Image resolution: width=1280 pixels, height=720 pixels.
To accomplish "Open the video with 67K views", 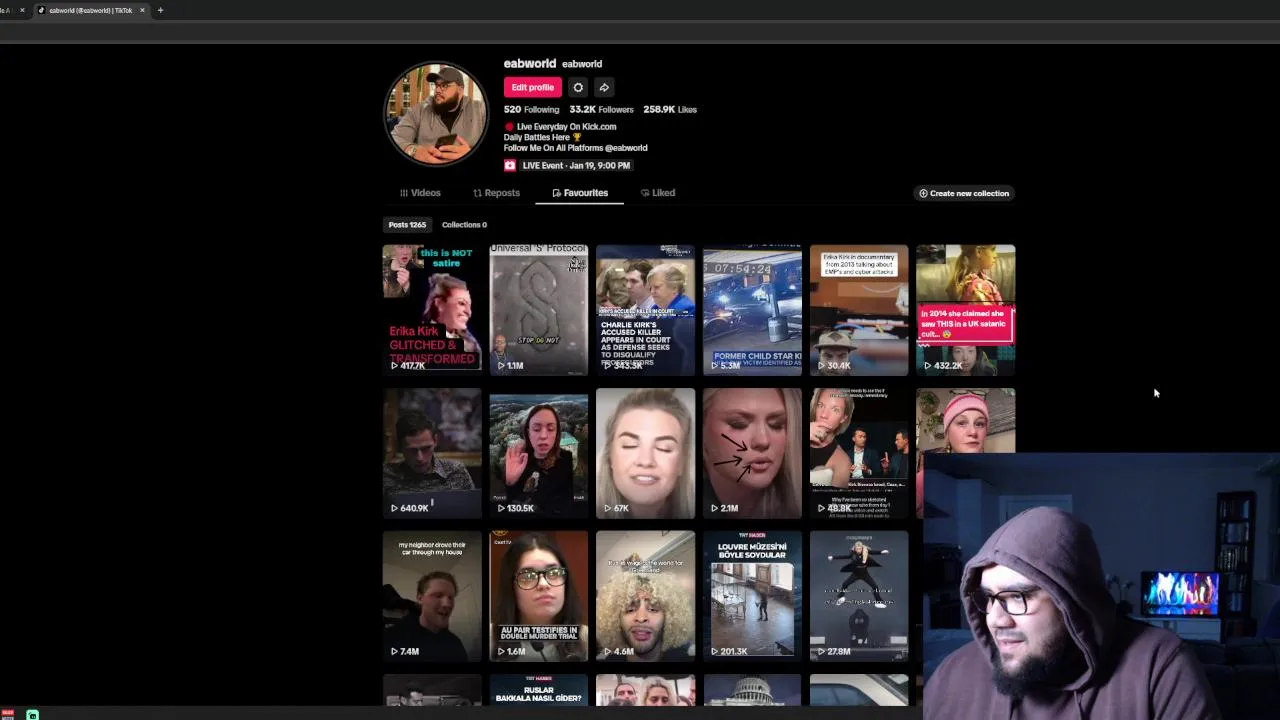I will coord(645,453).
